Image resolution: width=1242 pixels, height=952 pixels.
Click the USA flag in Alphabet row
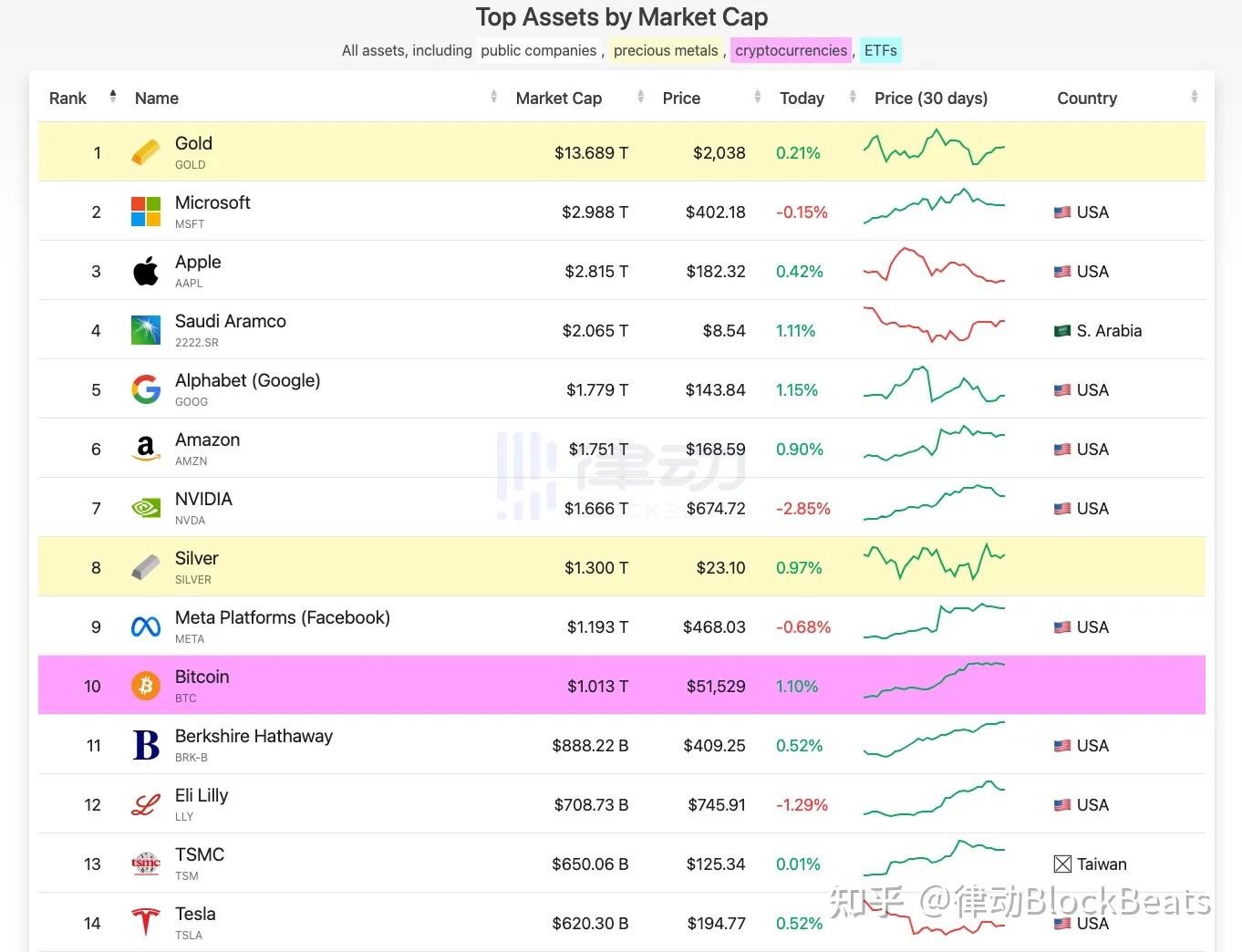1062,390
